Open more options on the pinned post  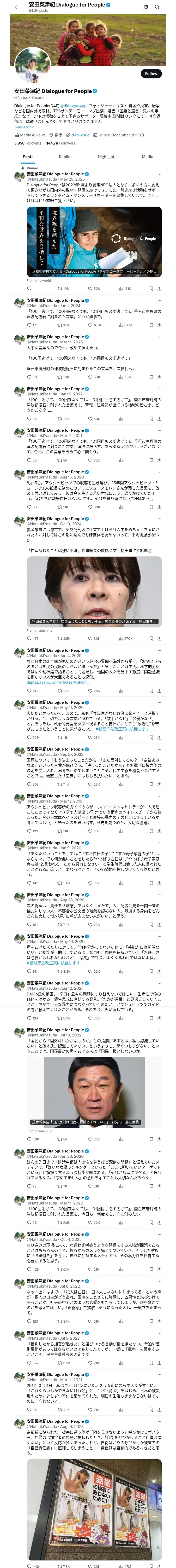(x=160, y=174)
